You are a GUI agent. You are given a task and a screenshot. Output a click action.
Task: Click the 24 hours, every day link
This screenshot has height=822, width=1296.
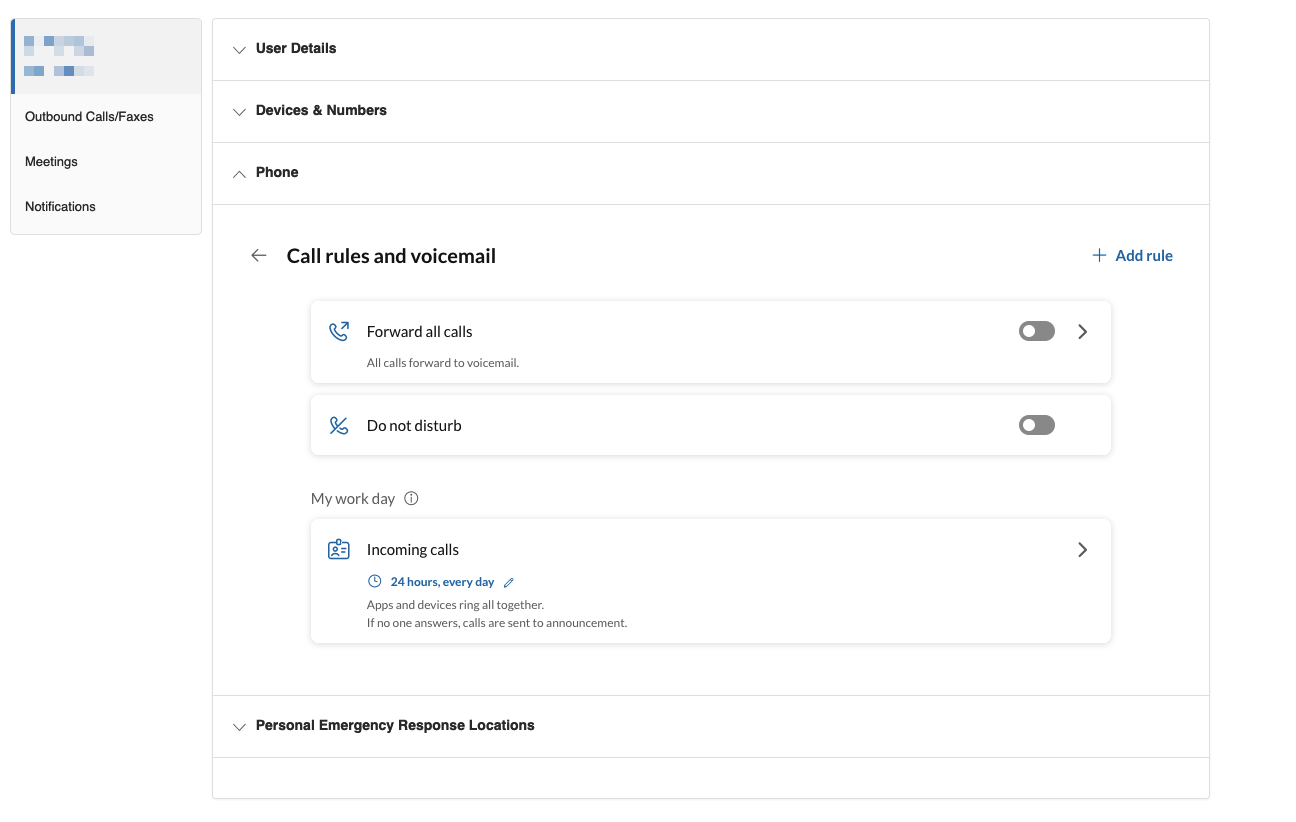(442, 582)
